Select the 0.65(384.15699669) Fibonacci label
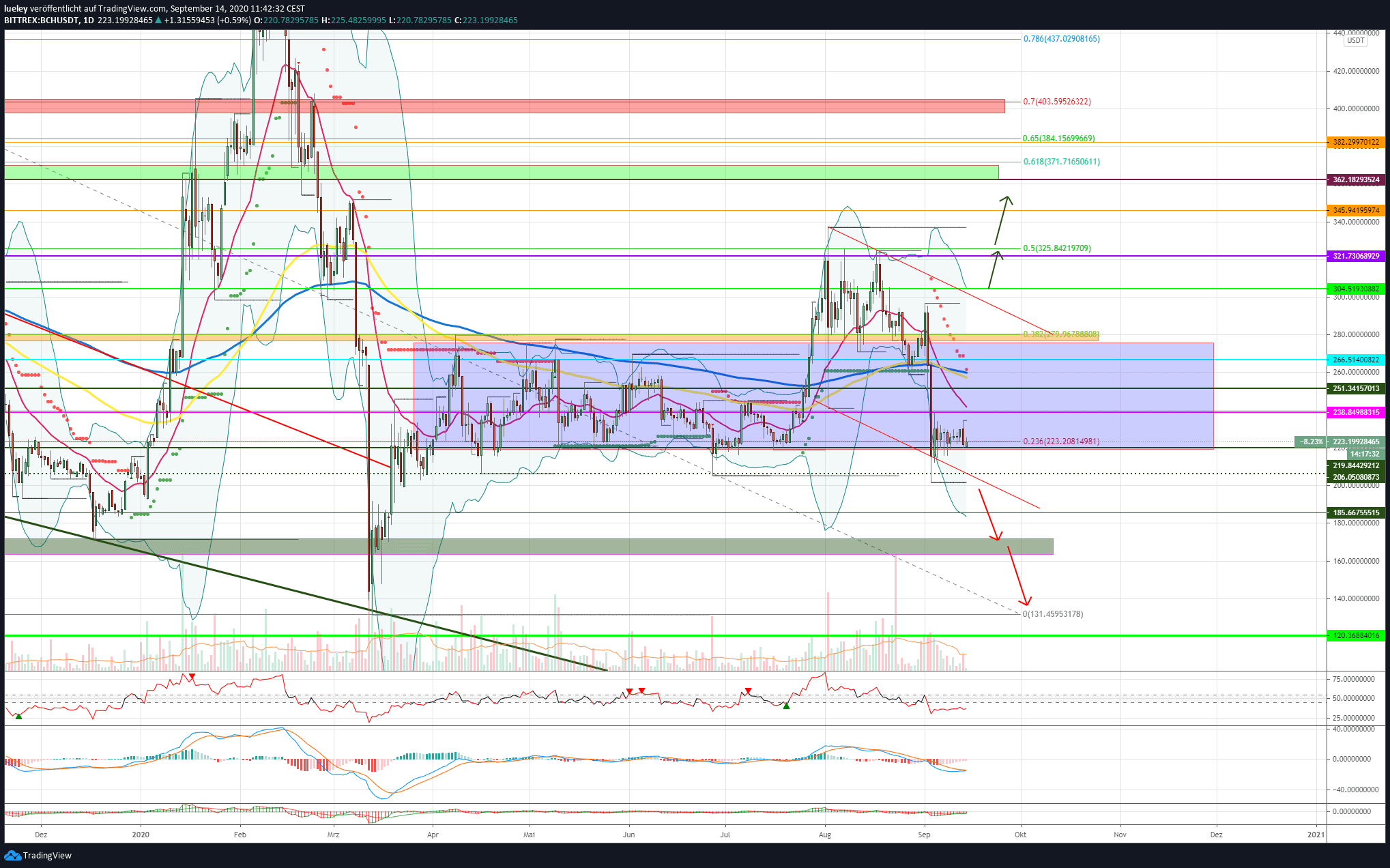Viewport: 1390px width, 868px height. 1058,139
